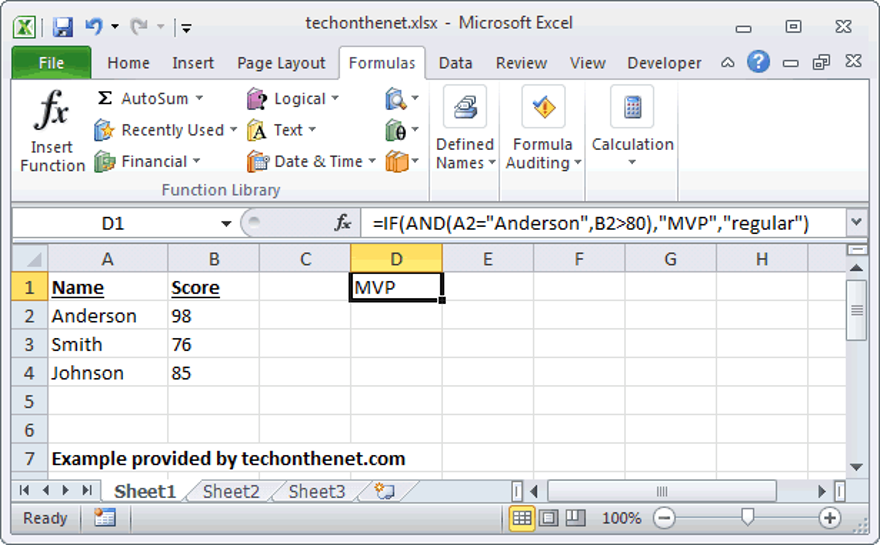Open the Text functions library
Viewport: 880px width, 546px height.
281,130
